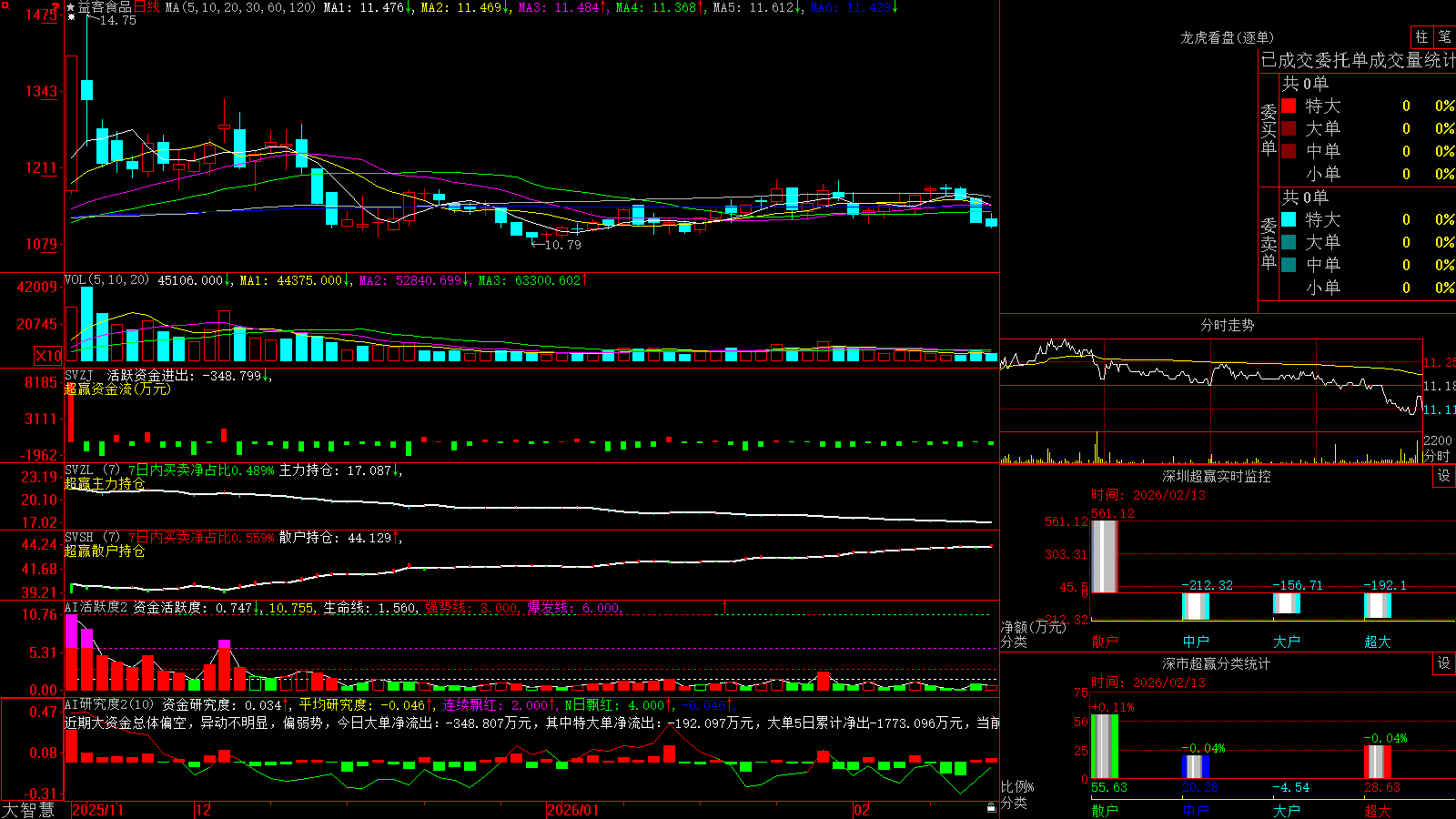
Task: Click the 分时走势 panel title
Action: point(1227,325)
